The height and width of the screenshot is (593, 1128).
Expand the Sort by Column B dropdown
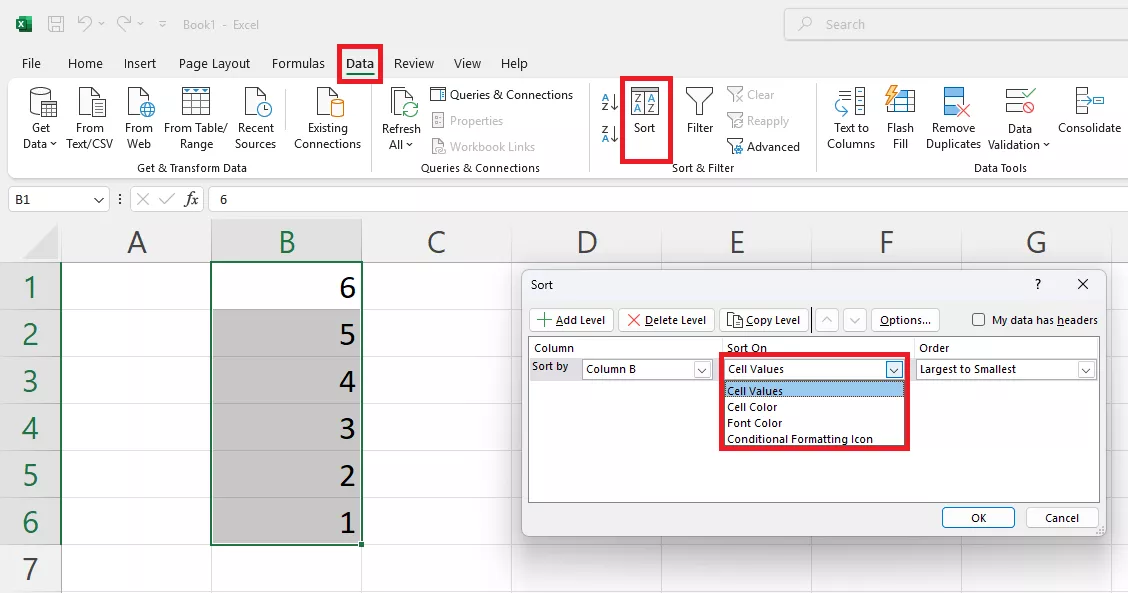click(702, 369)
